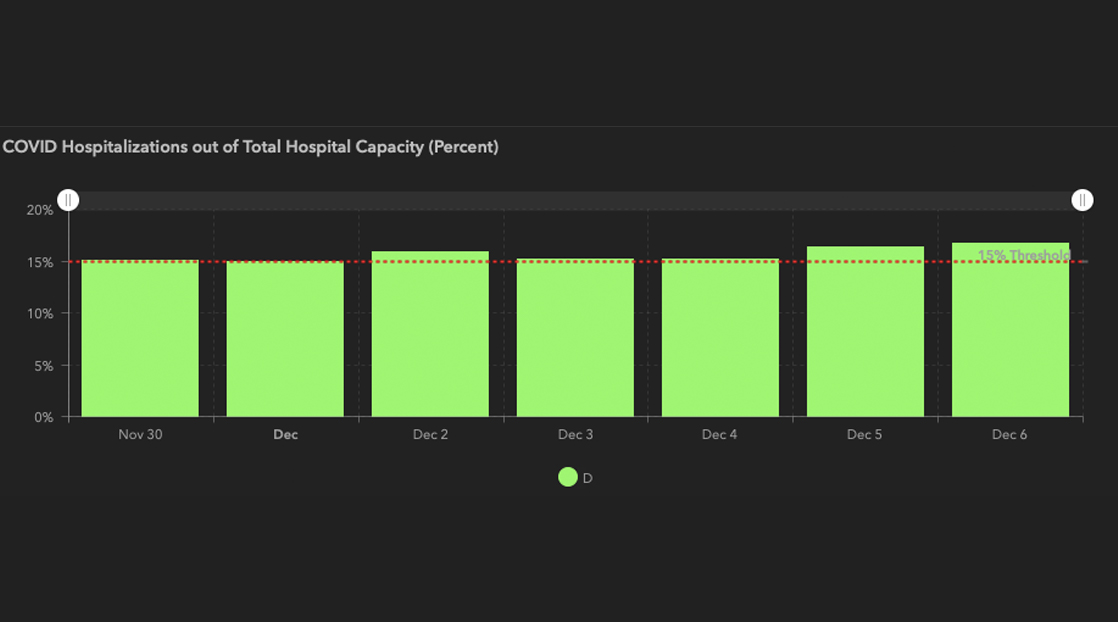Click the 20% y-axis label

click(40, 210)
